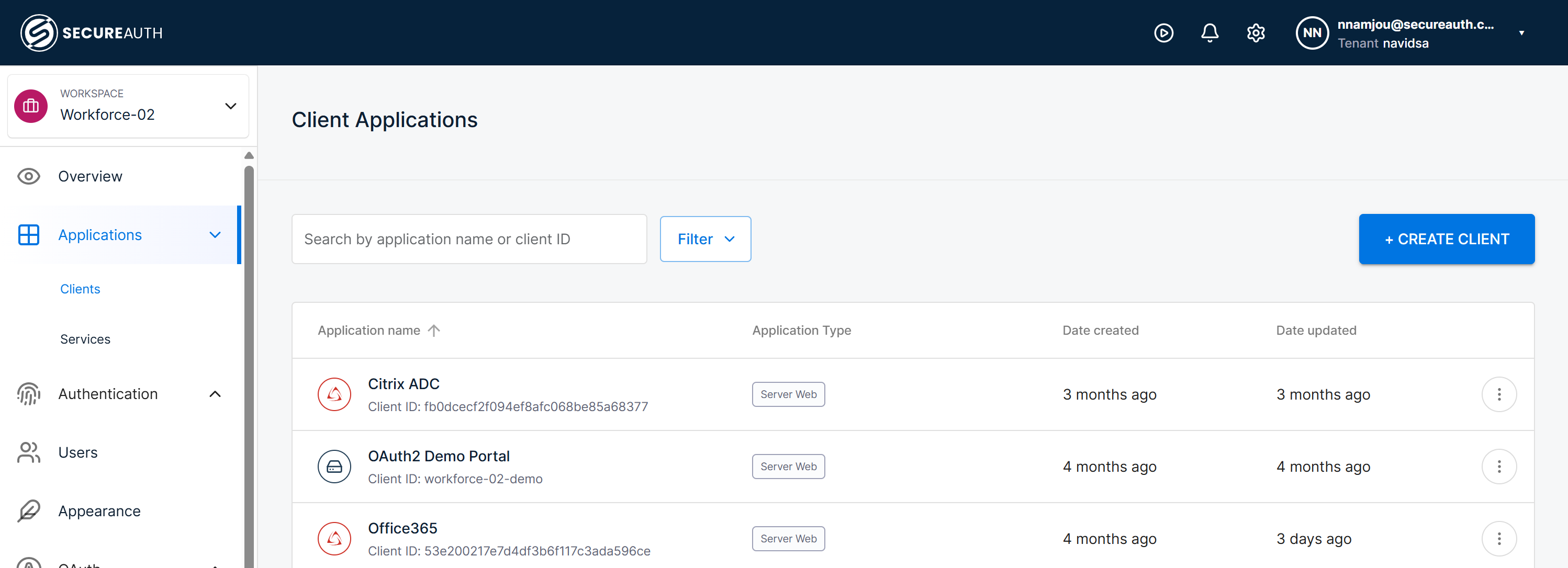Open notifications bell
Screen dimensions: 1568x568
(x=1209, y=33)
